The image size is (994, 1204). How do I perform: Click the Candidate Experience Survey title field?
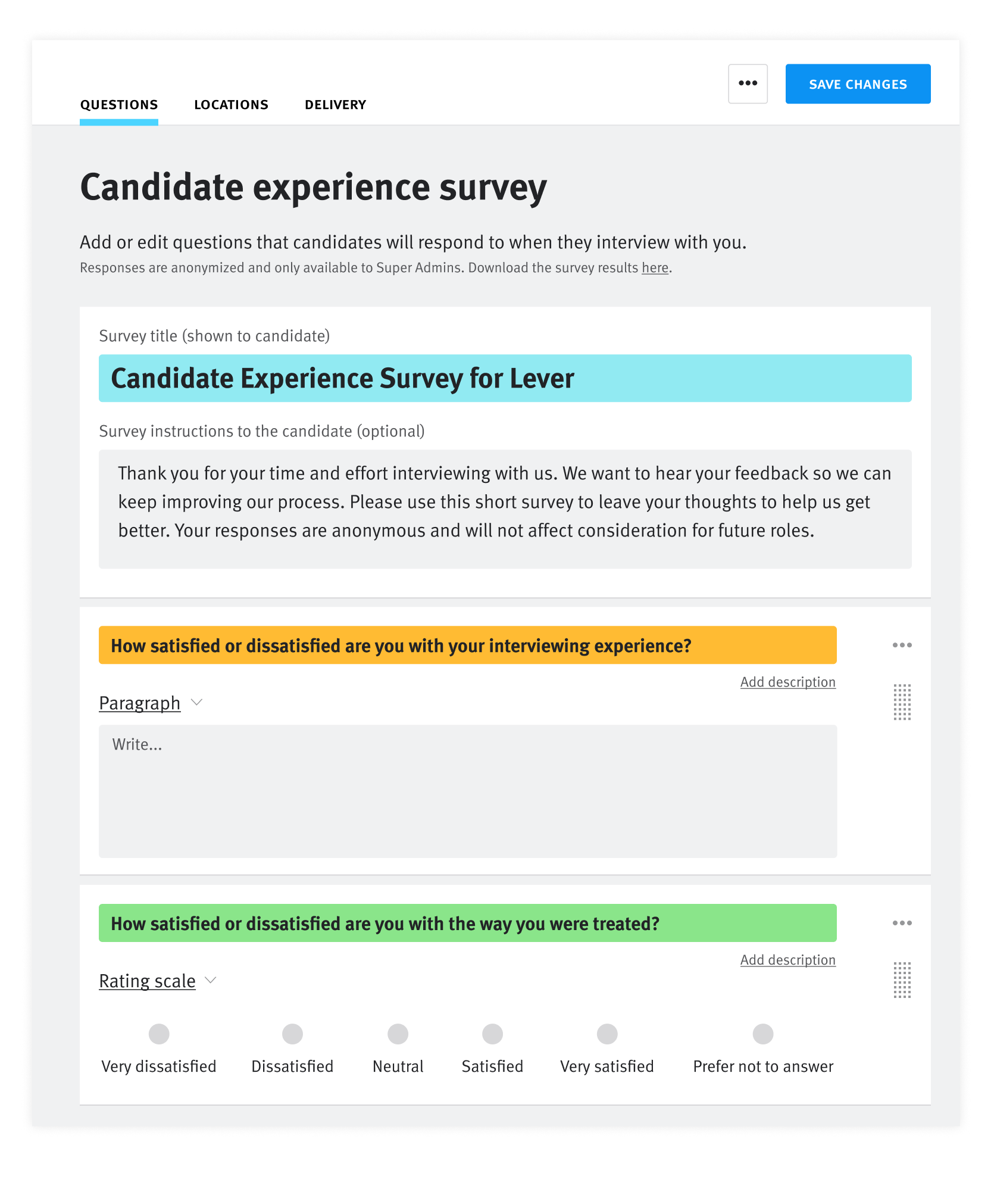505,379
